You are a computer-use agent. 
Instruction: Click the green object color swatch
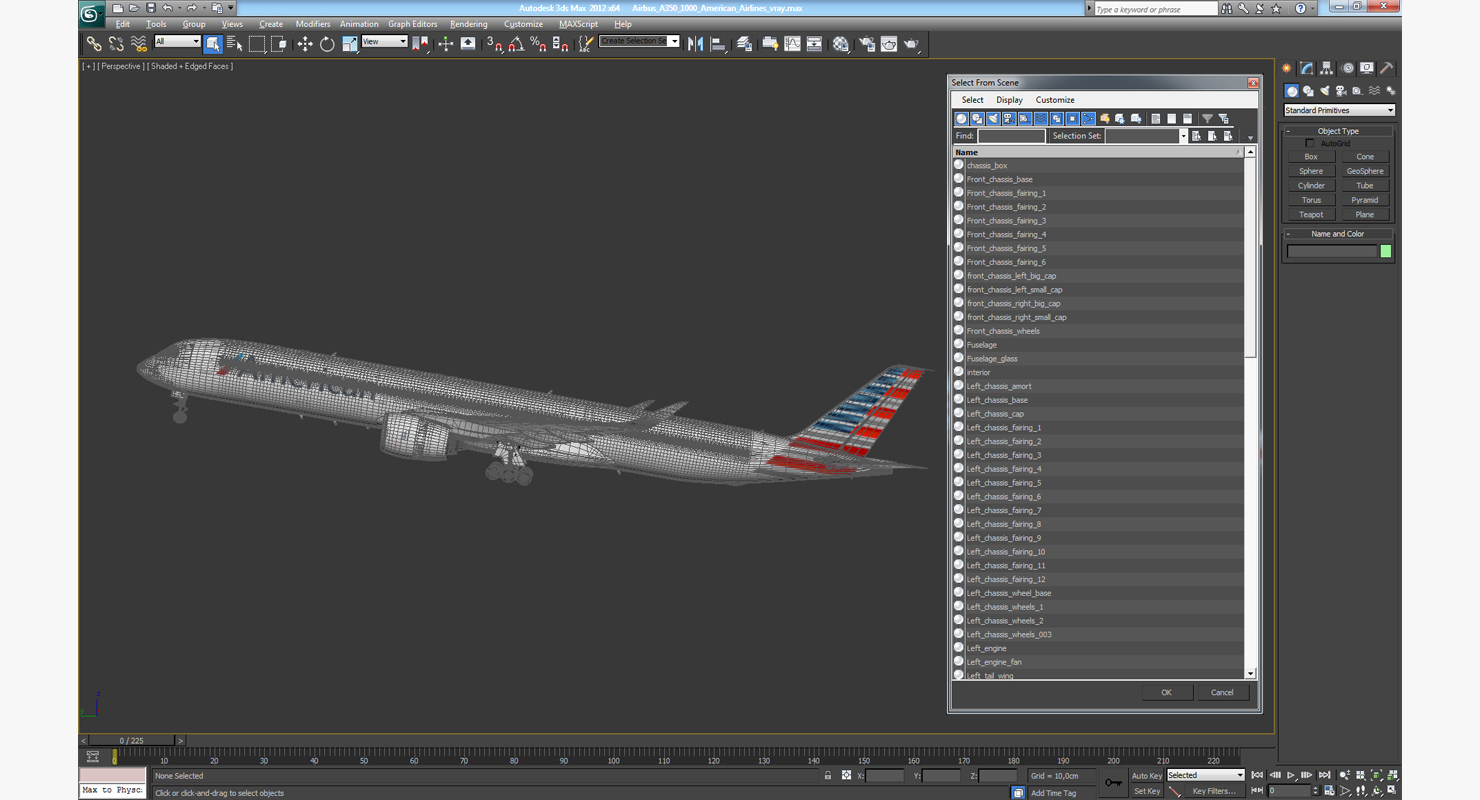tap(1386, 252)
